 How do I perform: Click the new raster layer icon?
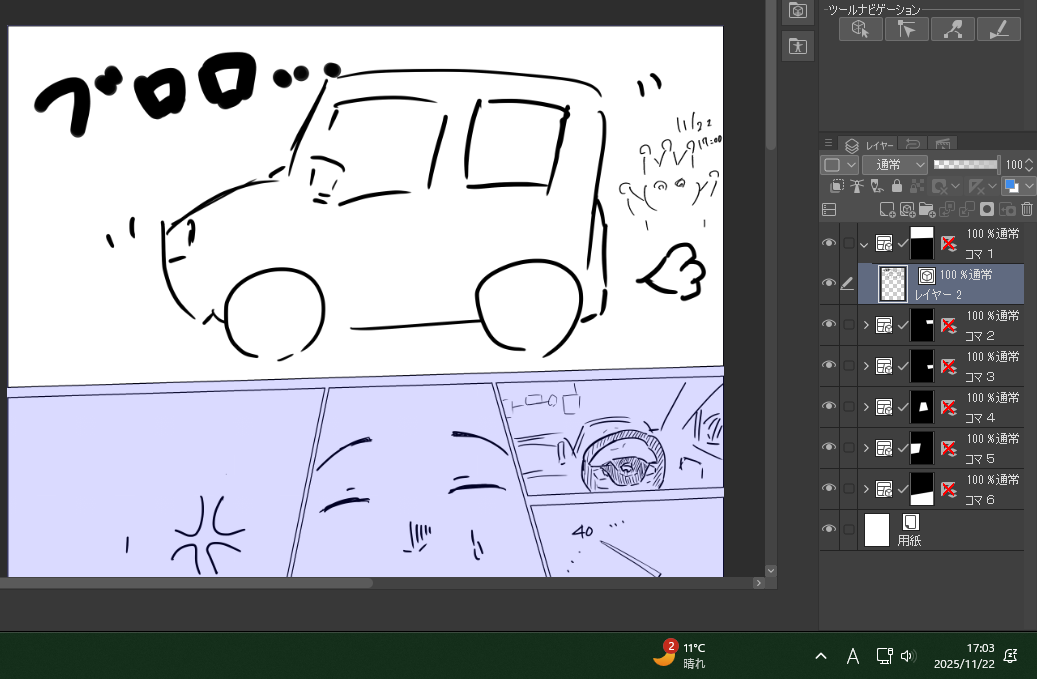(887, 210)
